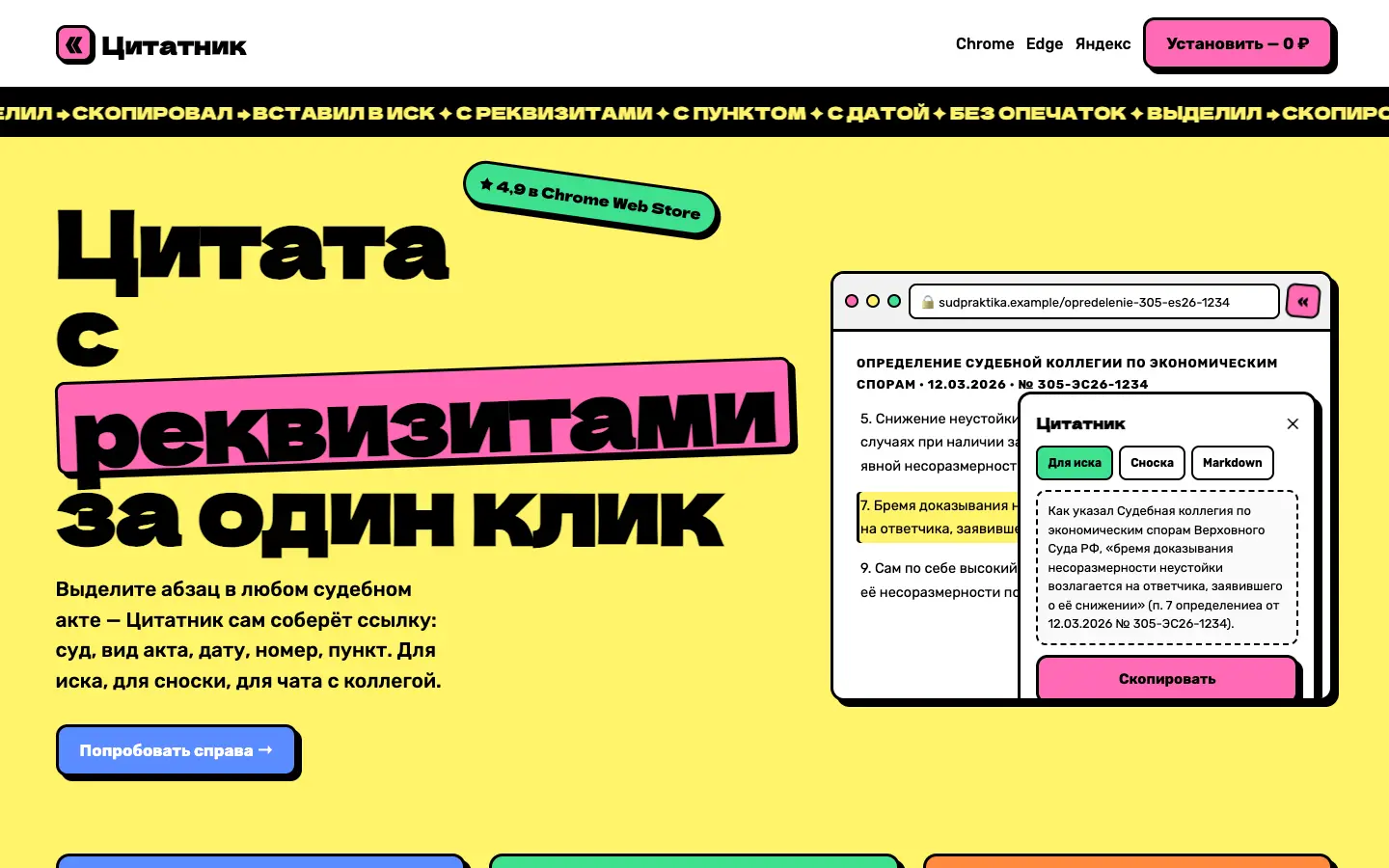Click paragraph 9. Сам по себе высокий
This screenshot has height=868, width=1389.
(x=939, y=580)
